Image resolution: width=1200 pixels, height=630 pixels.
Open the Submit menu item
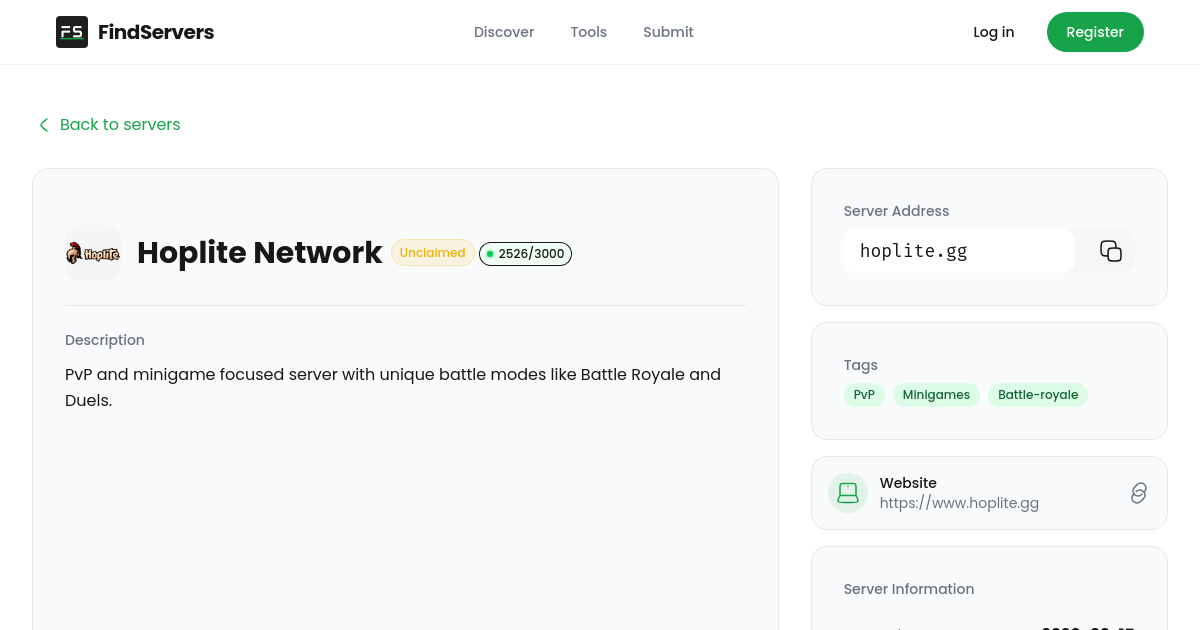click(x=668, y=32)
